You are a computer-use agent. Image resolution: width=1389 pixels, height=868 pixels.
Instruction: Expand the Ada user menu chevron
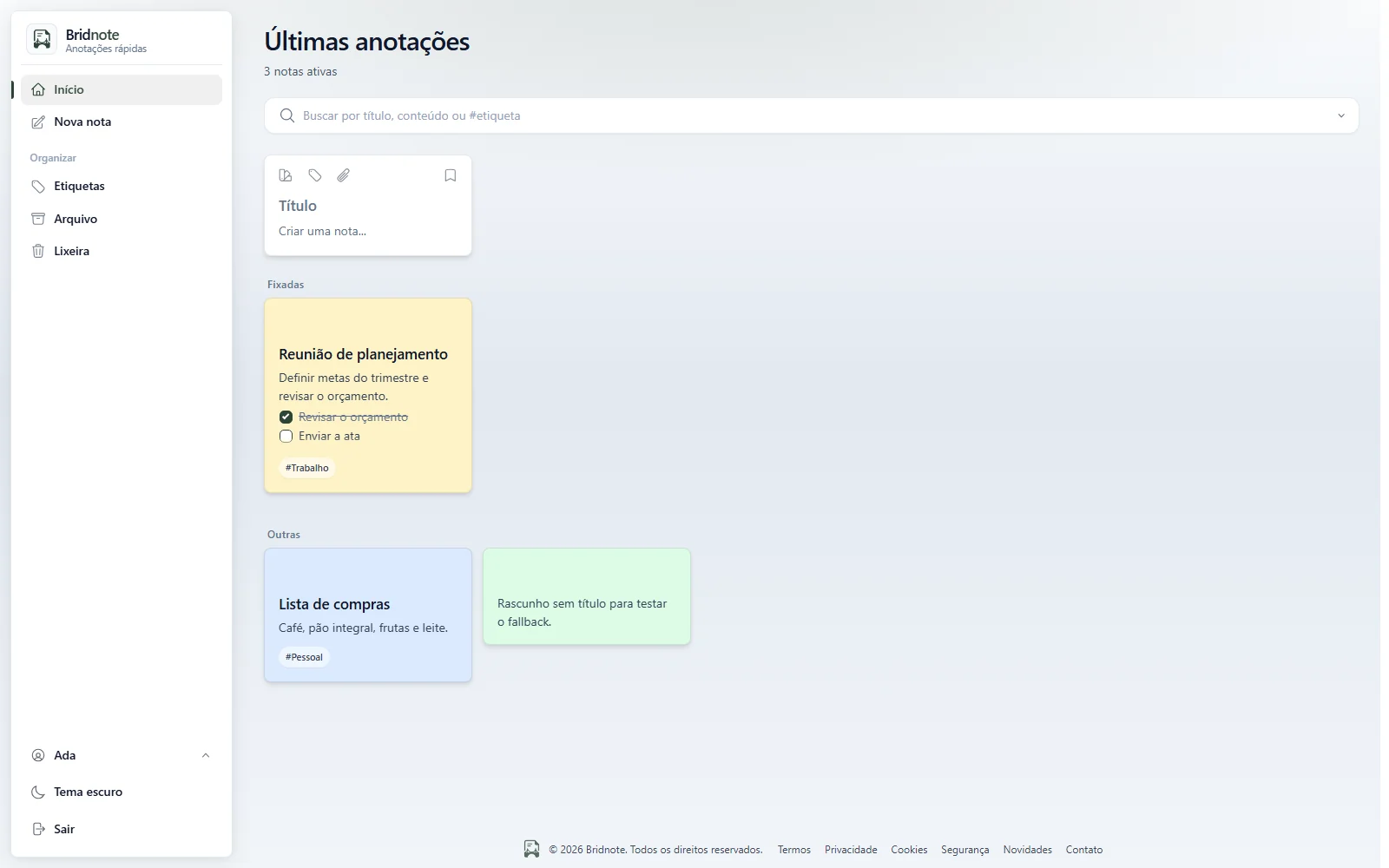pyautogui.click(x=206, y=755)
